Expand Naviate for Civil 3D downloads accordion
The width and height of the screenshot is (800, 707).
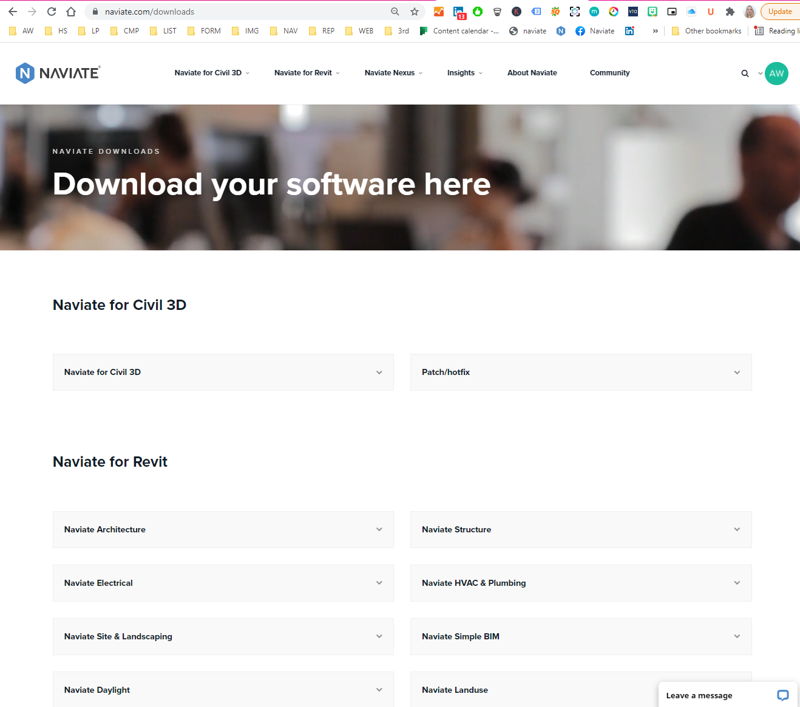tap(223, 372)
